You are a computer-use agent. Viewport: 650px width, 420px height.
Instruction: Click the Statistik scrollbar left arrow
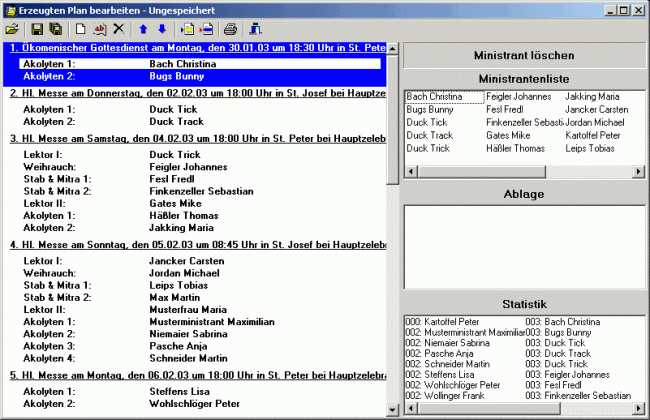[x=411, y=408]
